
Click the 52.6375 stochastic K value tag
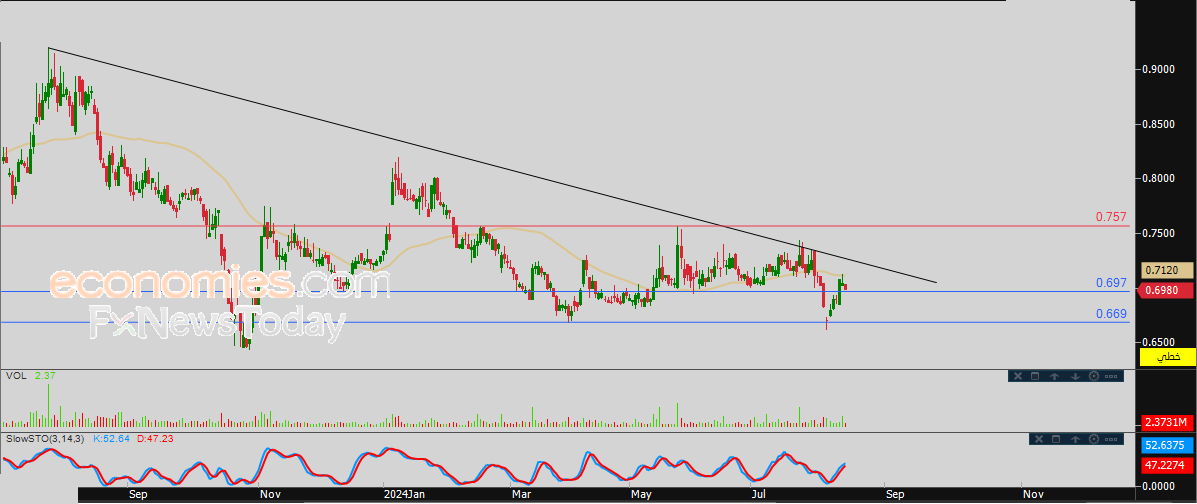point(1167,445)
